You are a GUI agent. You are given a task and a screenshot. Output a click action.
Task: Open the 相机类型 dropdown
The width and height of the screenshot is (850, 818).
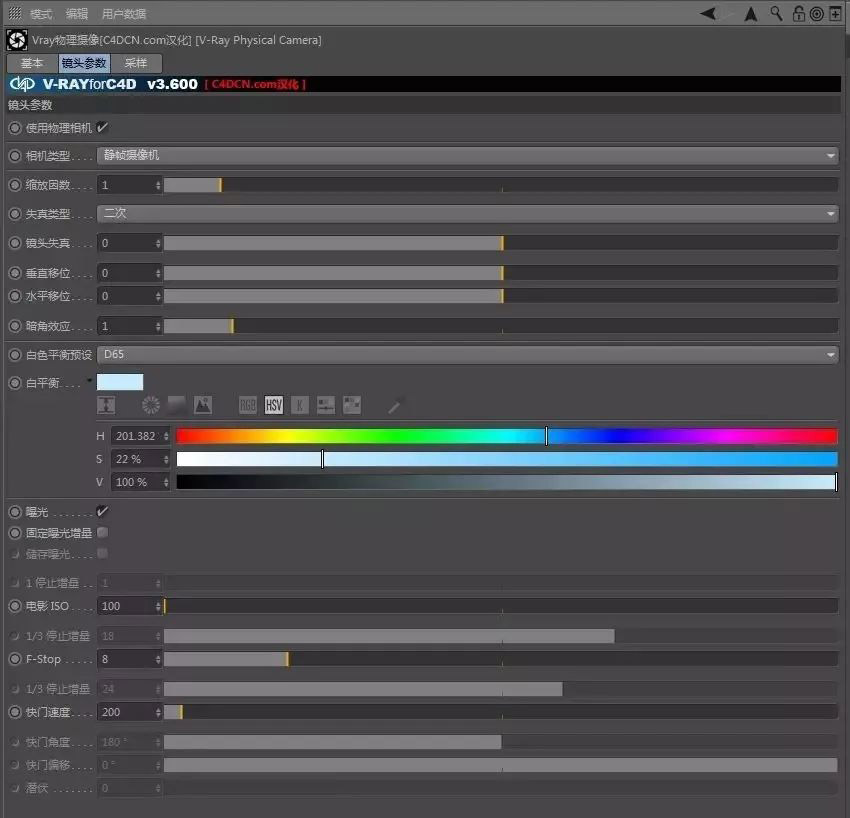point(468,155)
